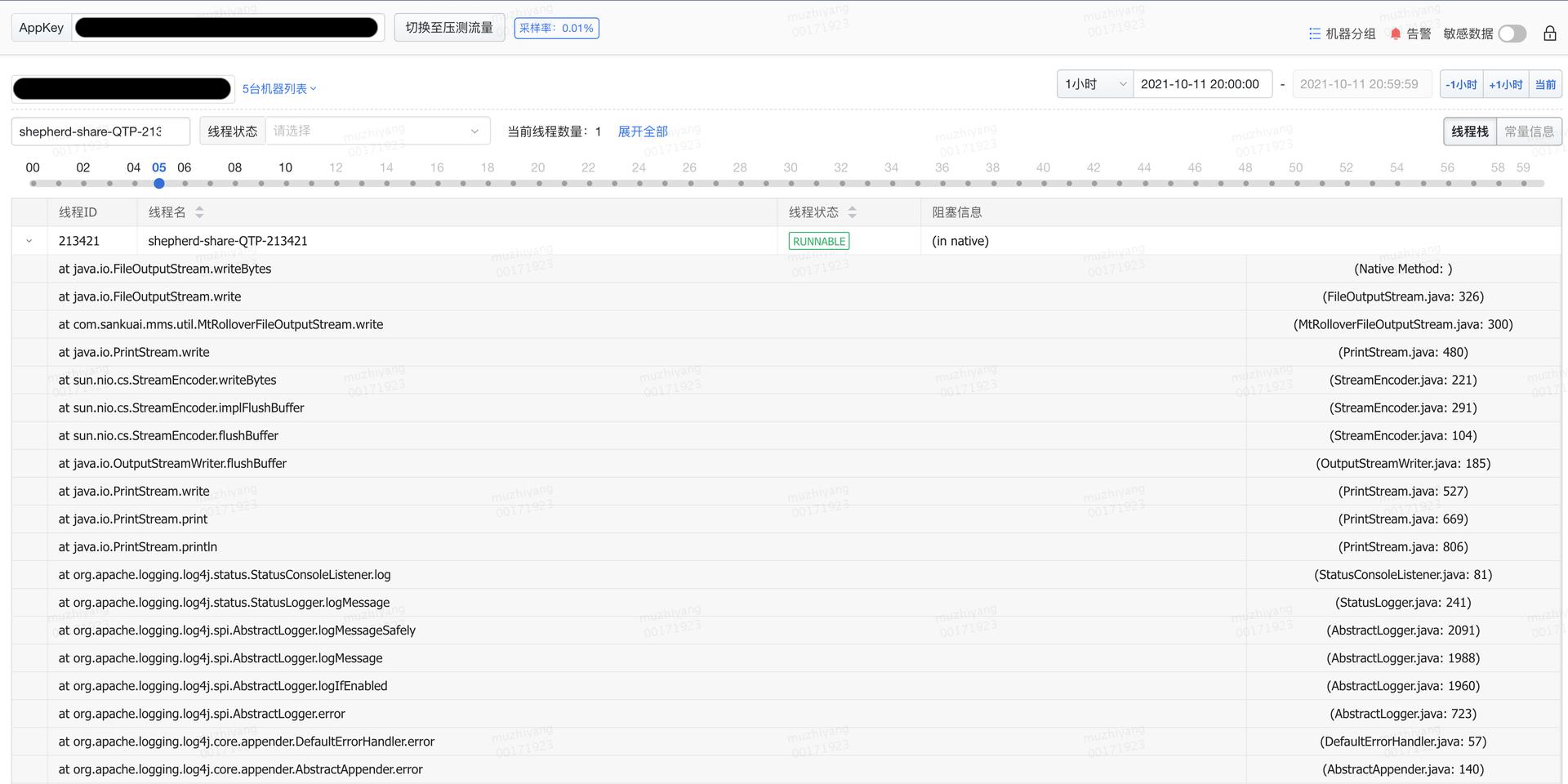Sort the table by 线程名 column
The height and width of the screenshot is (784, 1568).
pos(198,212)
